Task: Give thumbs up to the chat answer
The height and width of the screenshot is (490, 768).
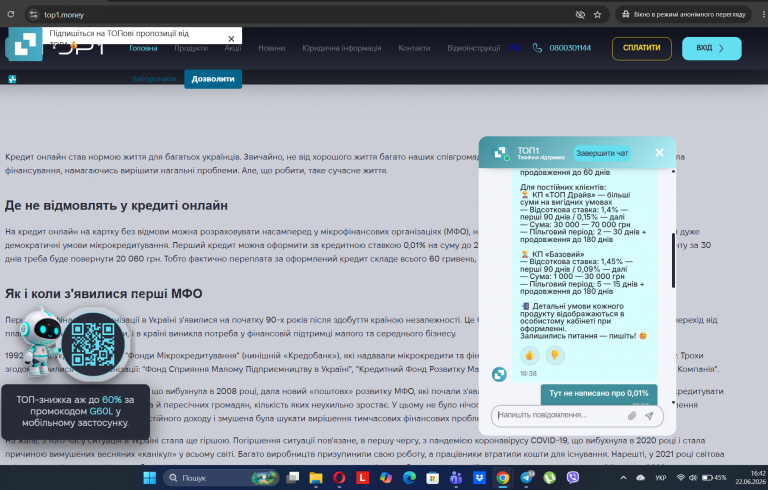Action: tap(529, 355)
